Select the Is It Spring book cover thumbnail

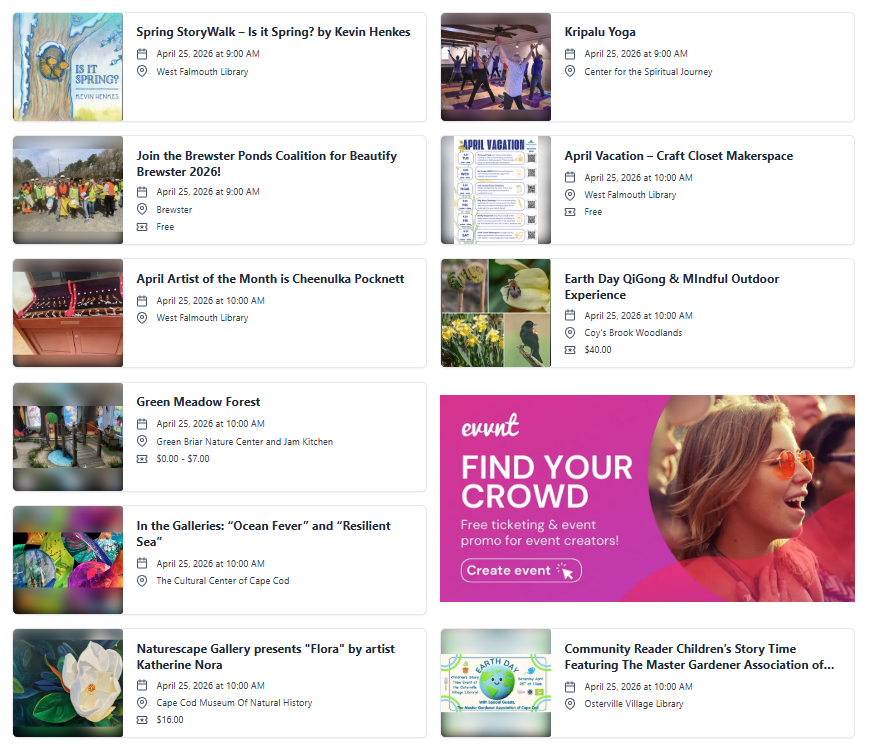point(68,67)
